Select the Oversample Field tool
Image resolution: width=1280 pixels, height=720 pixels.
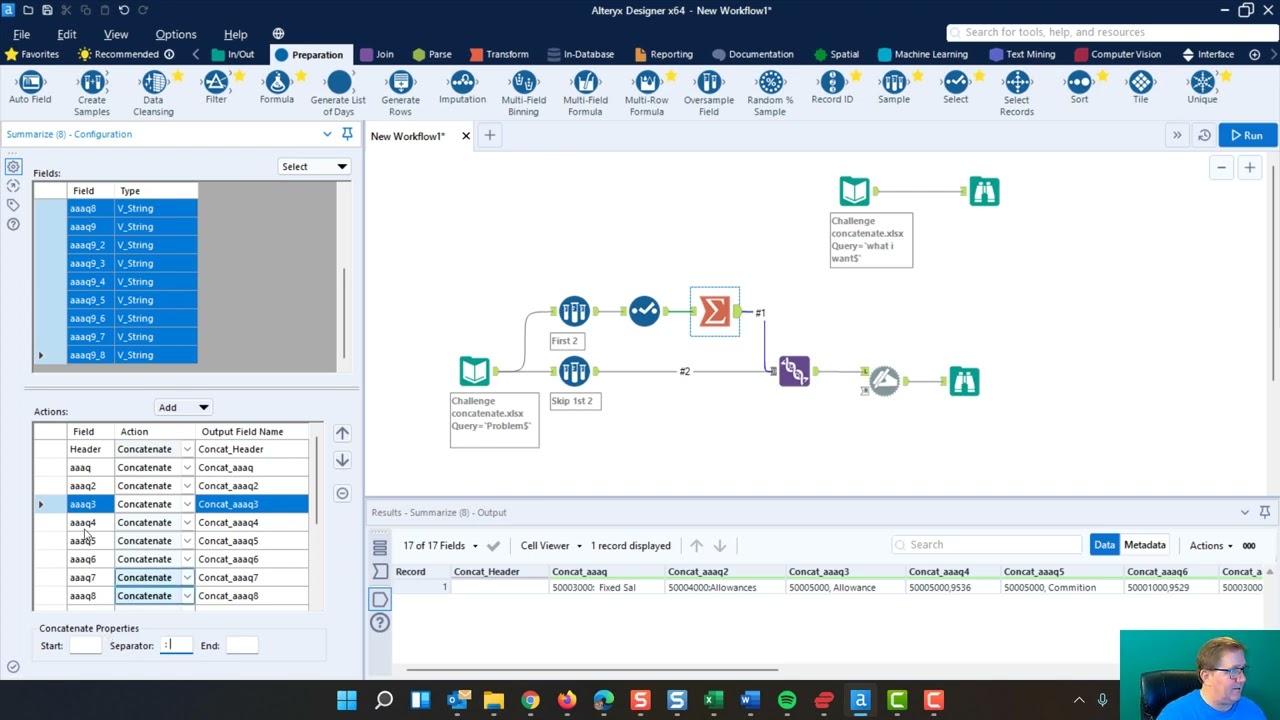pyautogui.click(x=708, y=93)
